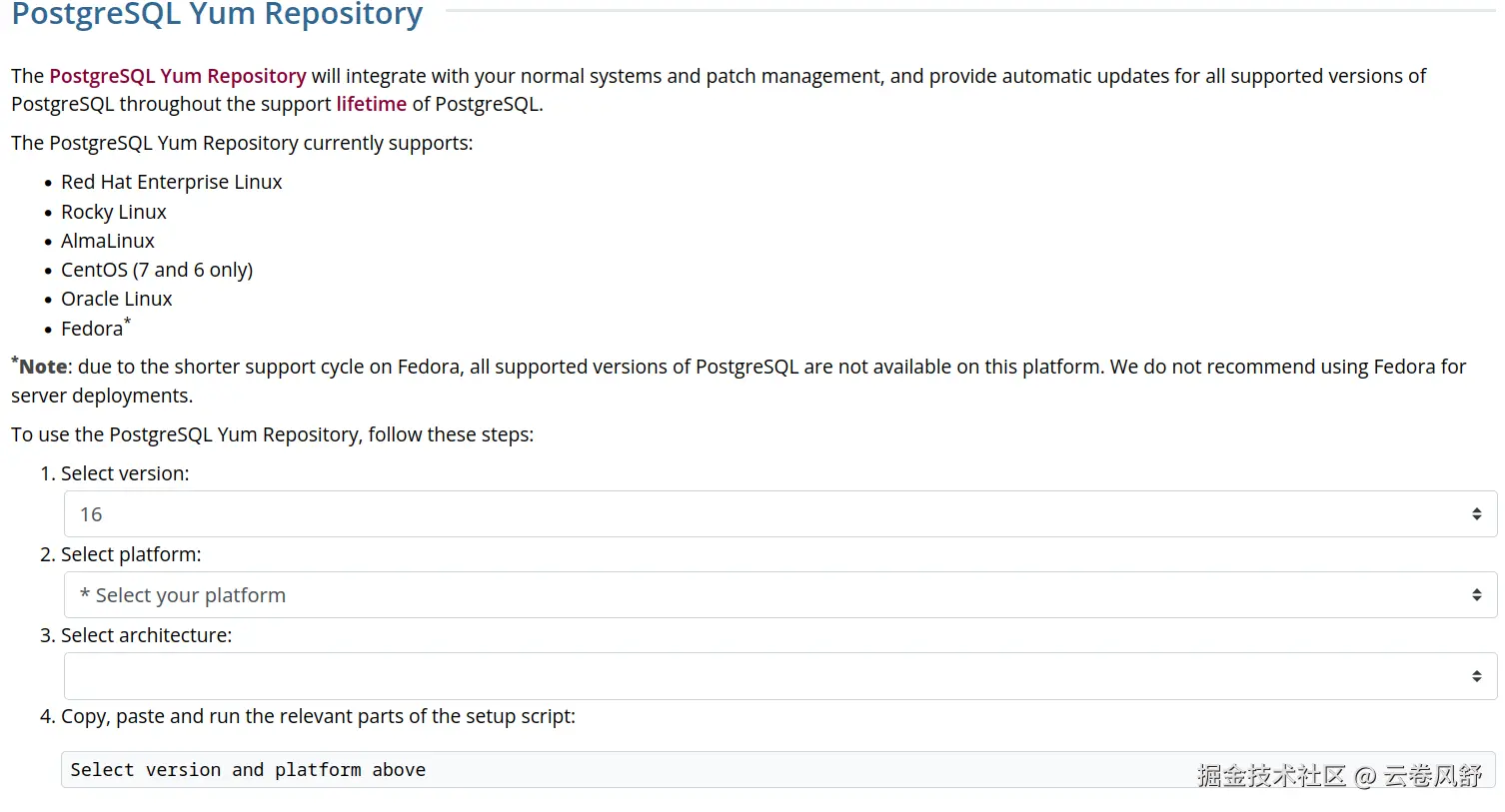
Task: Click the 'Select version:' step label
Action: [x=124, y=473]
